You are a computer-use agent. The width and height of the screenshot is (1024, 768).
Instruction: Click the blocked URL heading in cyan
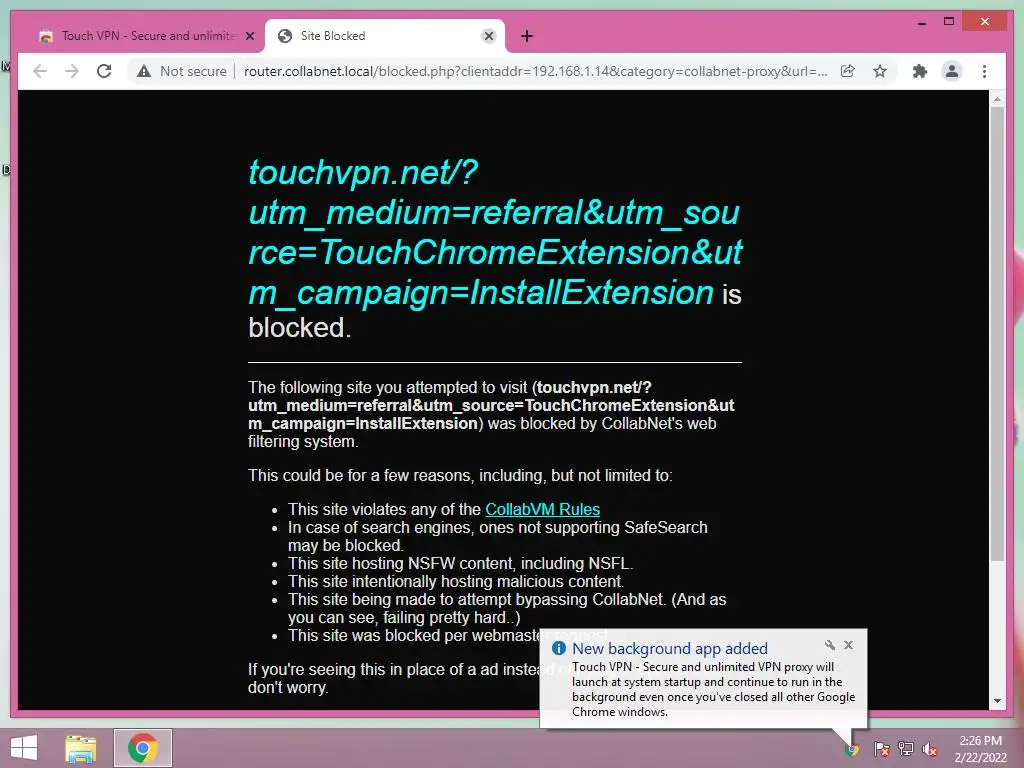(495, 232)
